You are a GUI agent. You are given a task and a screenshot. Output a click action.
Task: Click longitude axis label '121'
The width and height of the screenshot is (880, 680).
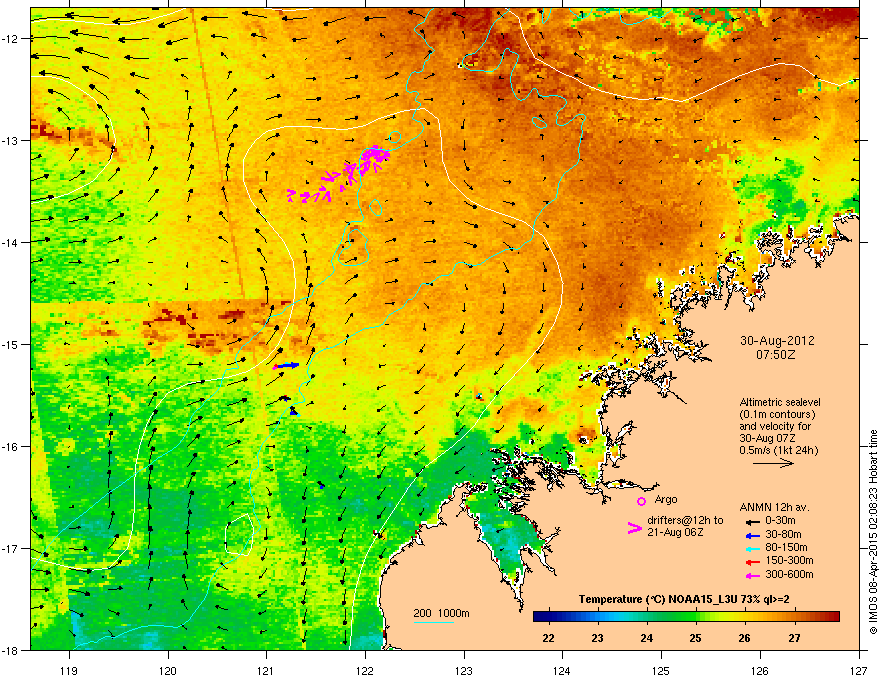coord(266,671)
